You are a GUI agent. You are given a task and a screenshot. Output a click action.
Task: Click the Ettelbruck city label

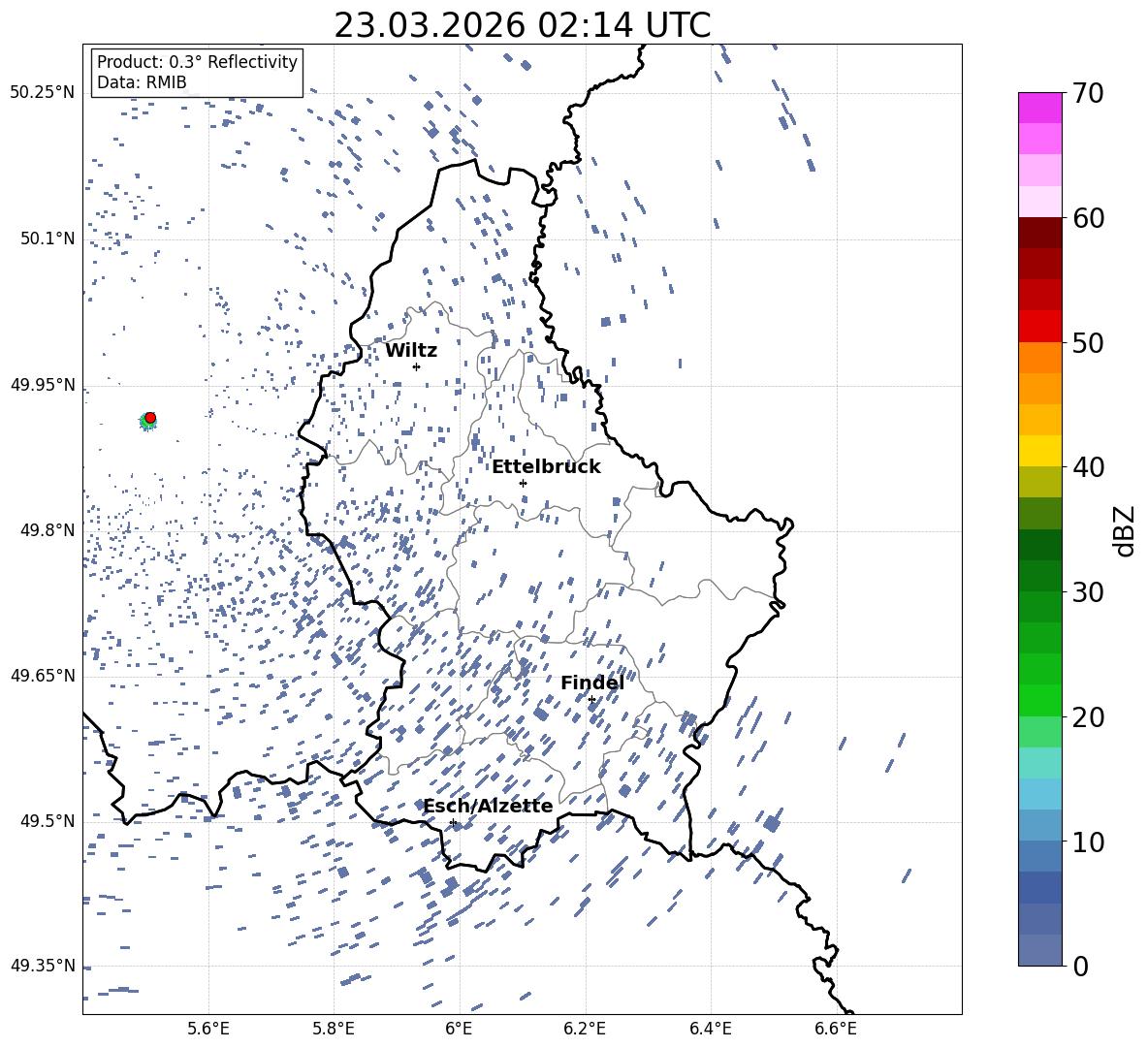[546, 466]
